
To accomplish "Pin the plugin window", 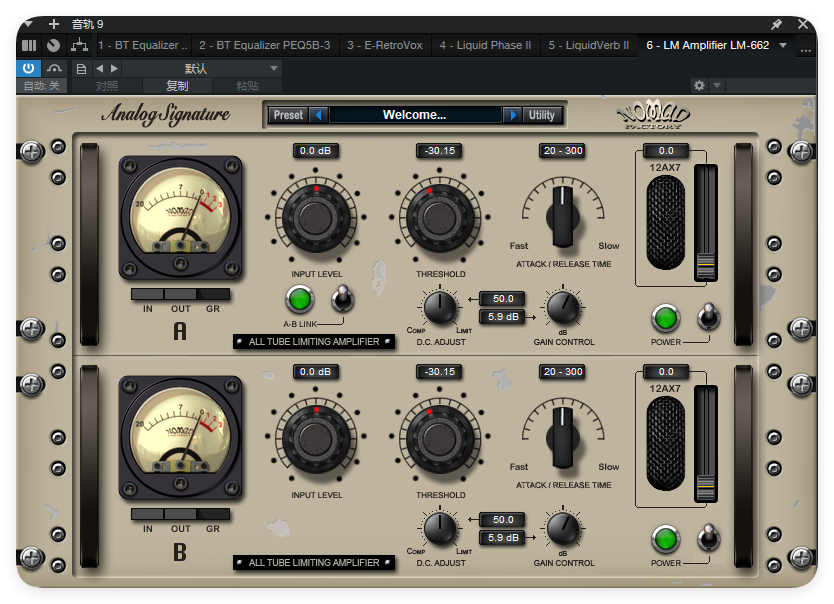I will (x=777, y=24).
